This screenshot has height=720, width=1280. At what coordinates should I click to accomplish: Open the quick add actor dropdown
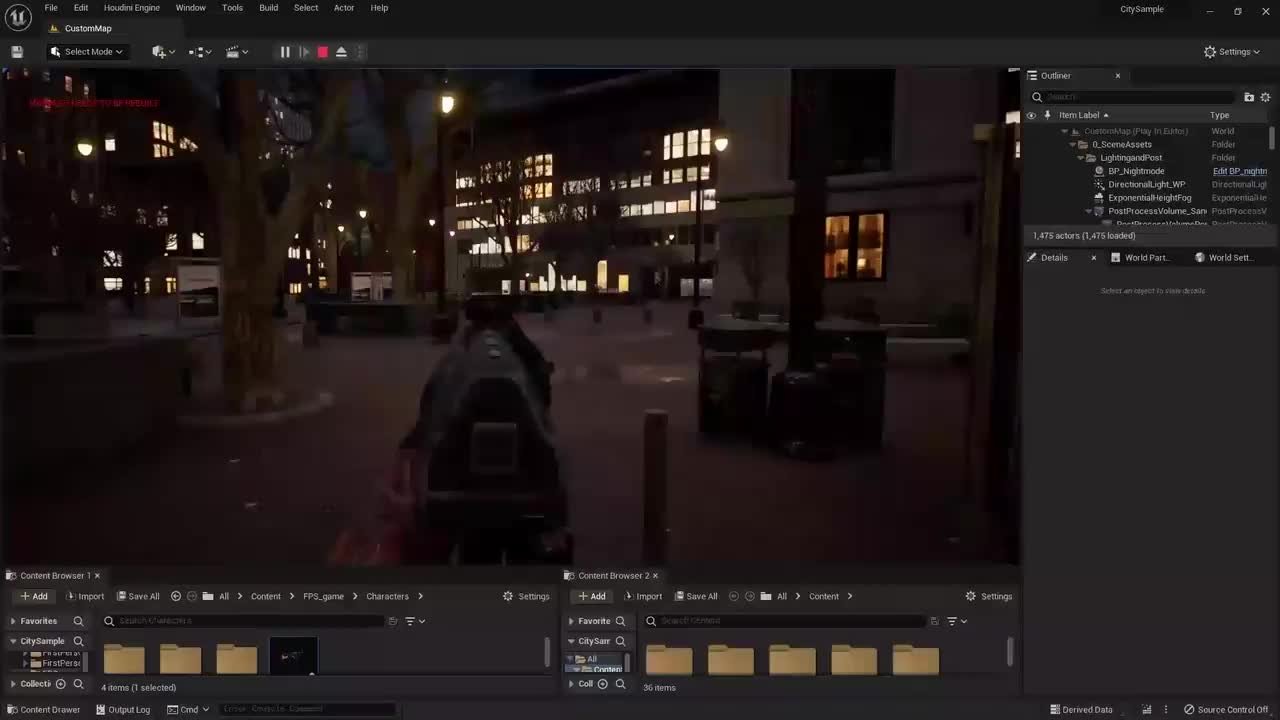(x=163, y=52)
